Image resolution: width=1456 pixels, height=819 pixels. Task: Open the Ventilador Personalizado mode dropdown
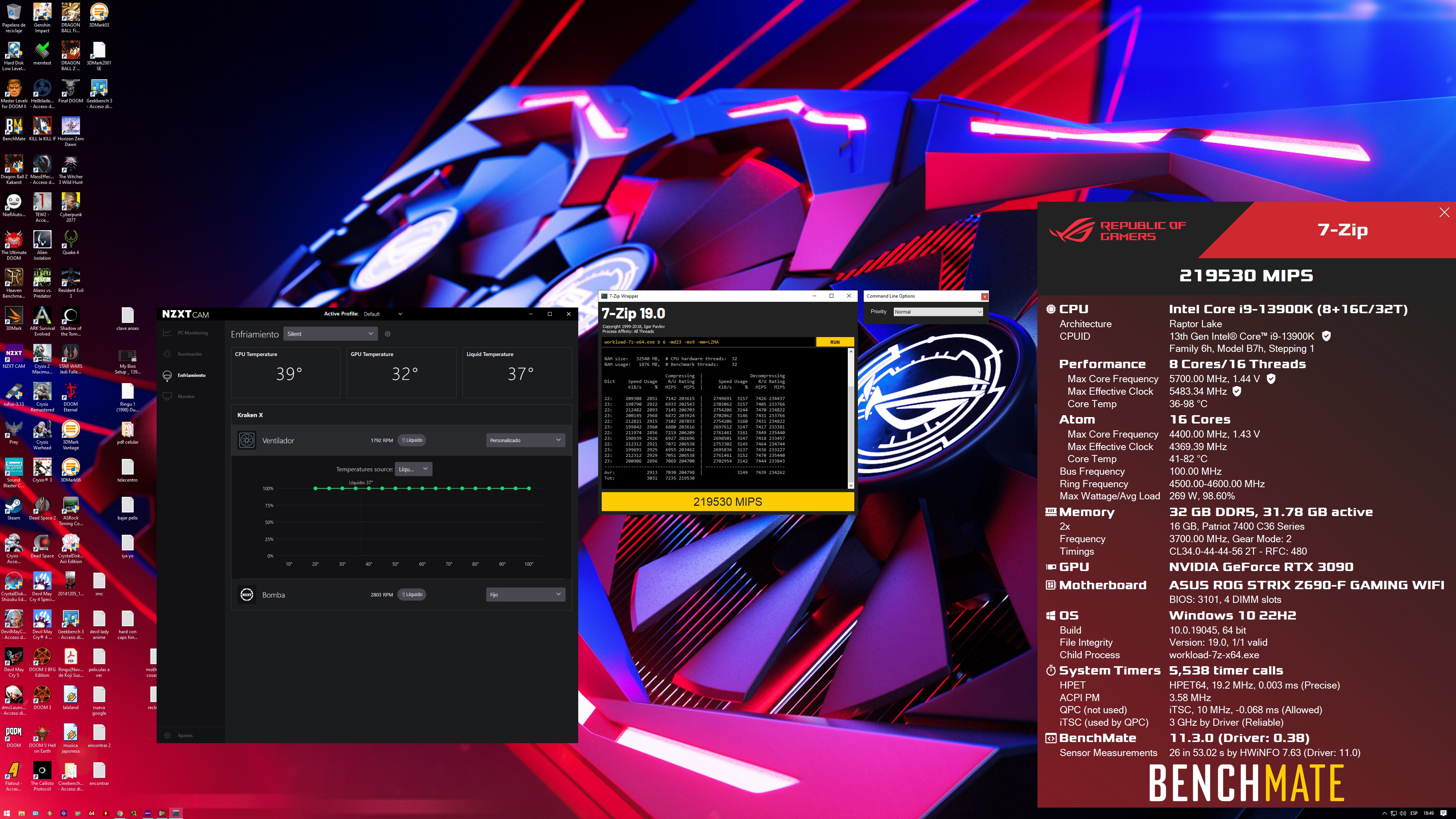point(525,440)
